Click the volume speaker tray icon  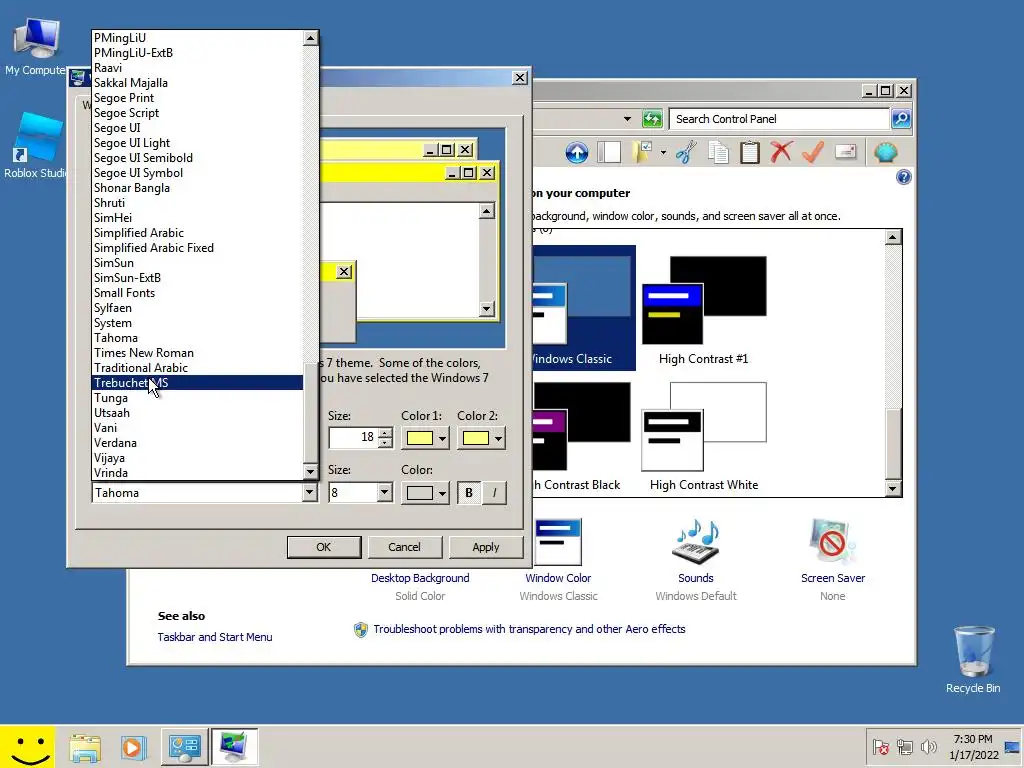(x=928, y=746)
